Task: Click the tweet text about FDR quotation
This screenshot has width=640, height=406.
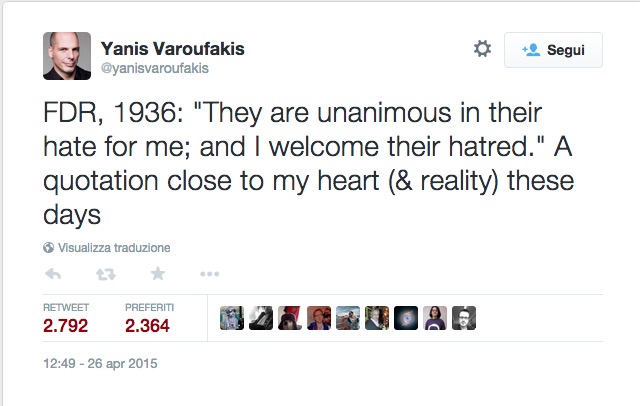Action: (x=309, y=163)
